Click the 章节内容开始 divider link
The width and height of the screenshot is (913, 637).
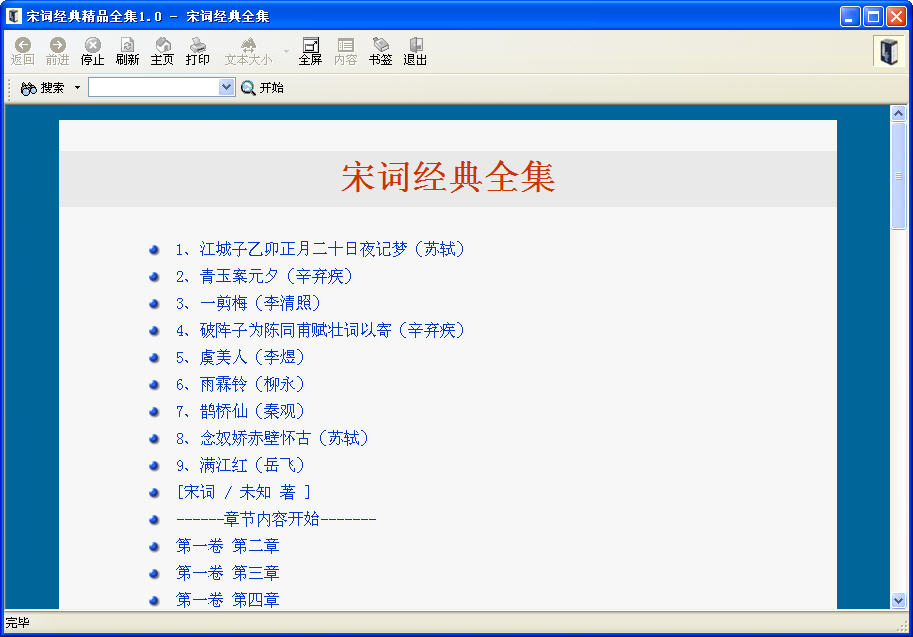(276, 519)
